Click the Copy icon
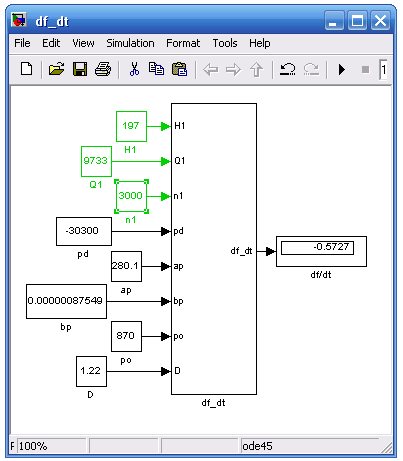Viewport: 403px width, 461px height. tap(156, 69)
